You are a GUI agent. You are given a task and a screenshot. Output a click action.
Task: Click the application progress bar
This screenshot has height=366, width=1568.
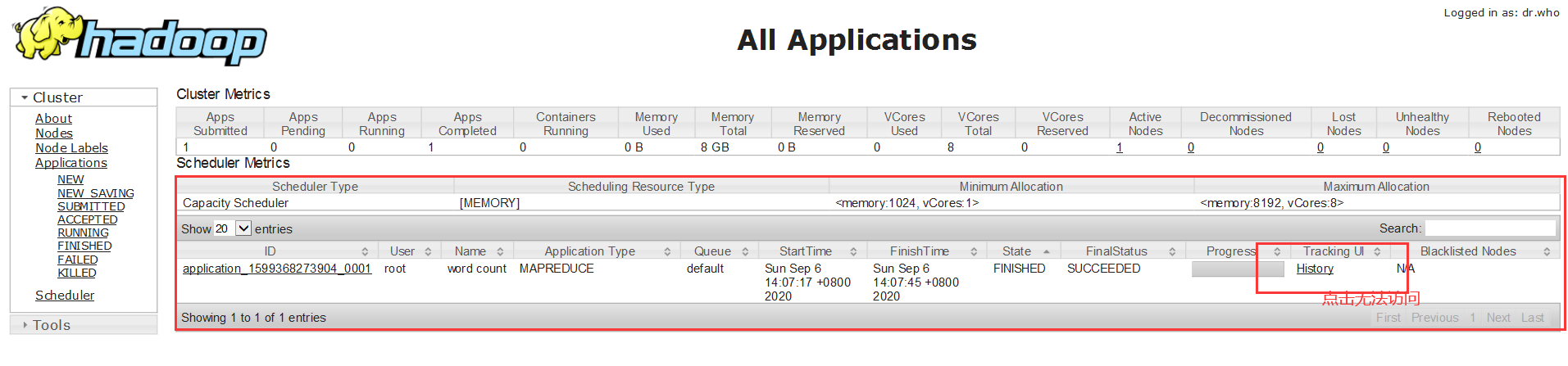[x=1237, y=269]
